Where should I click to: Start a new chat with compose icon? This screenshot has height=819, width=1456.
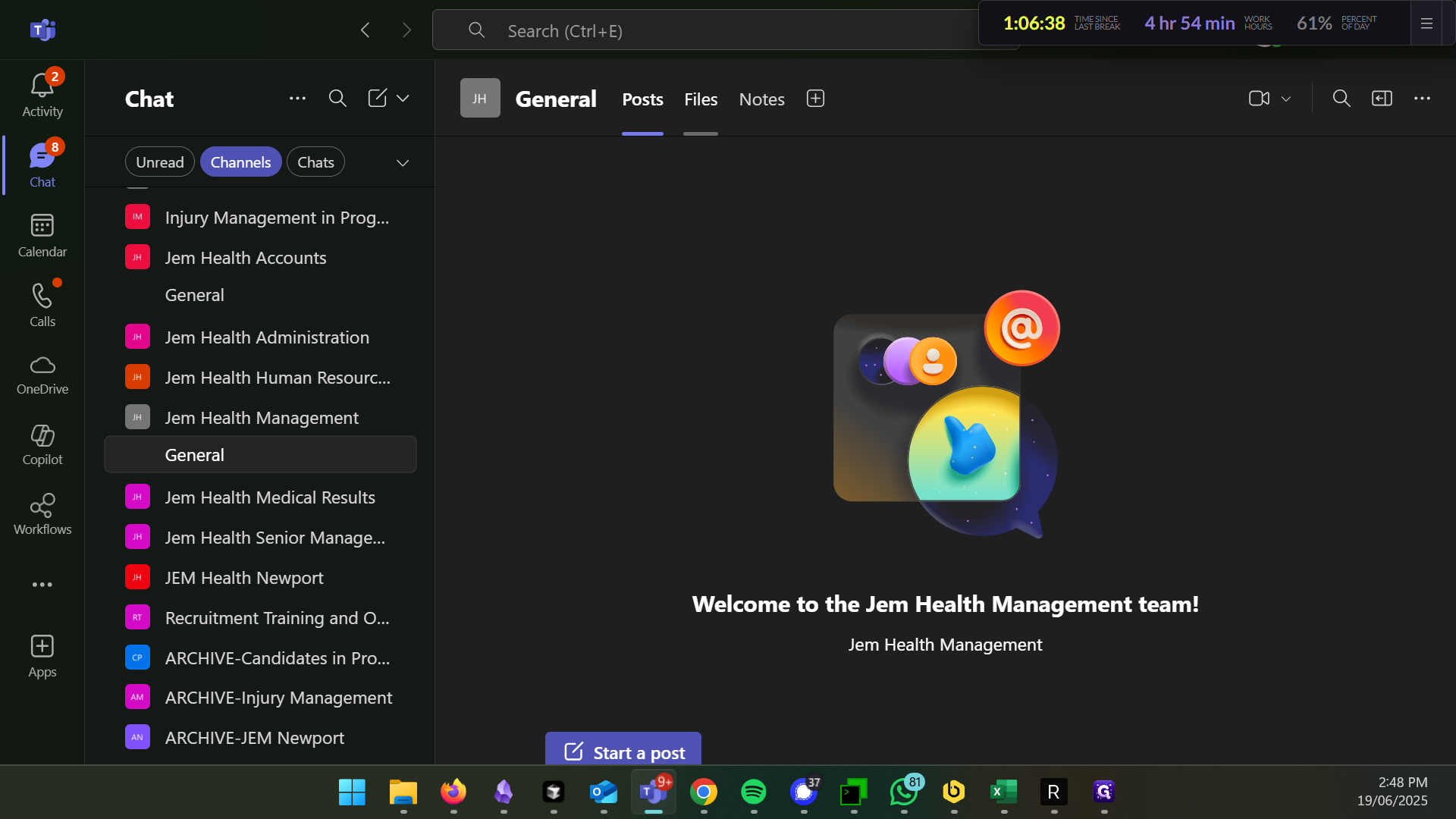(x=377, y=99)
